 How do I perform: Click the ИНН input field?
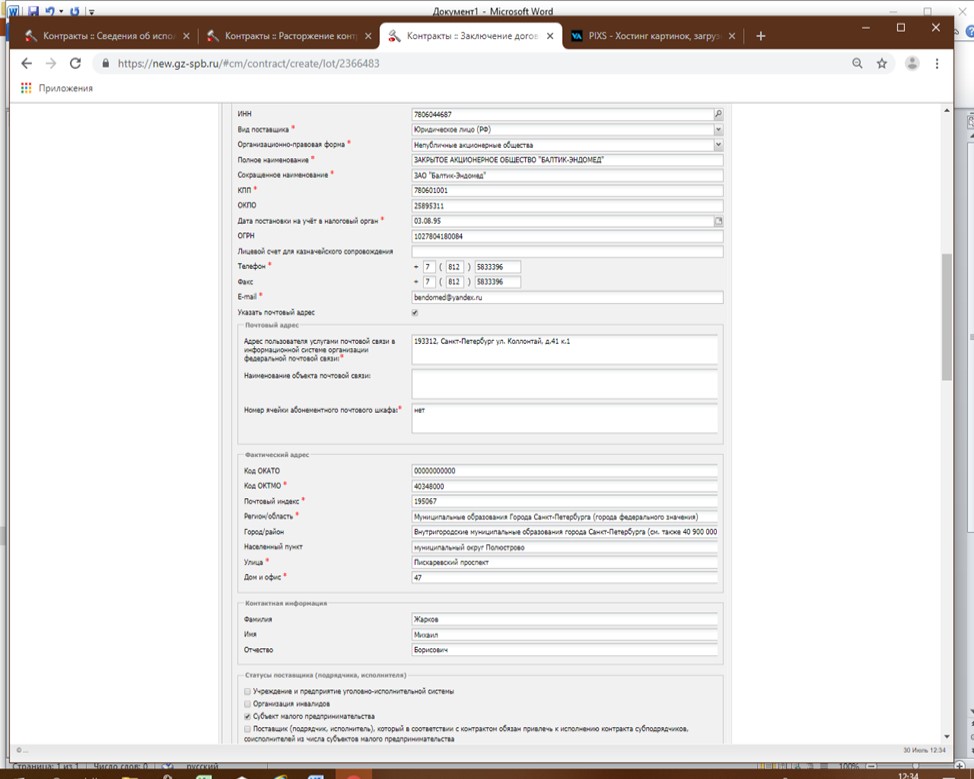click(x=563, y=114)
